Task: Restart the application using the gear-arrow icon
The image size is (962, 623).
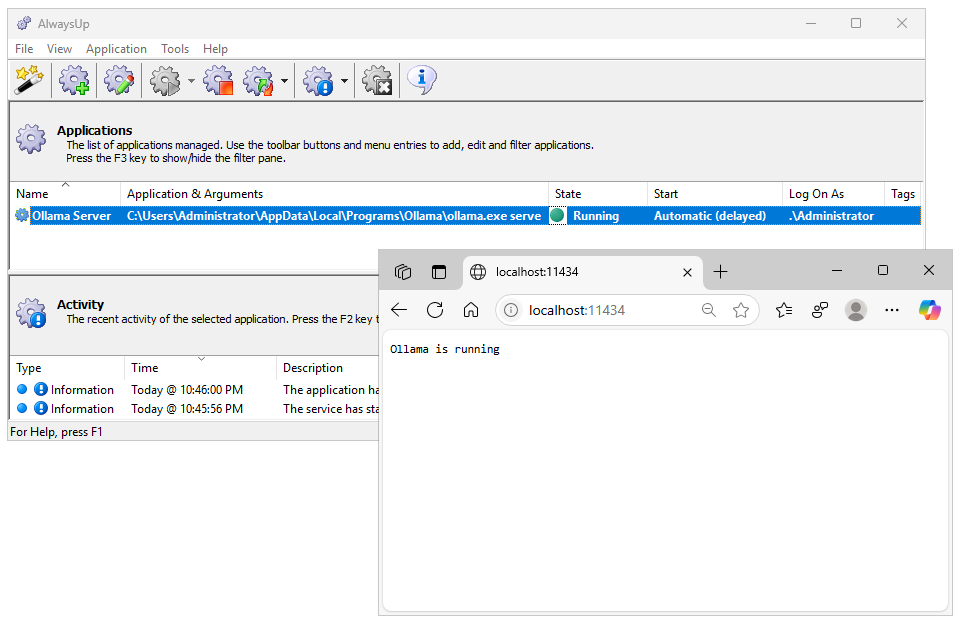Action: point(258,80)
